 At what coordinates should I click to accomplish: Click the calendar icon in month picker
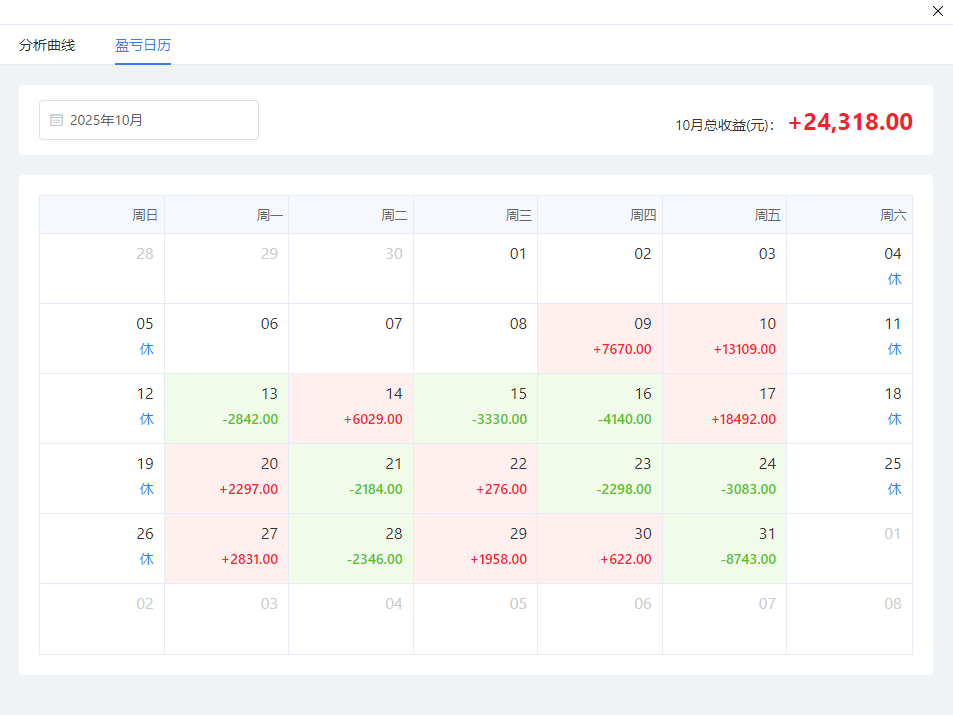(57, 120)
